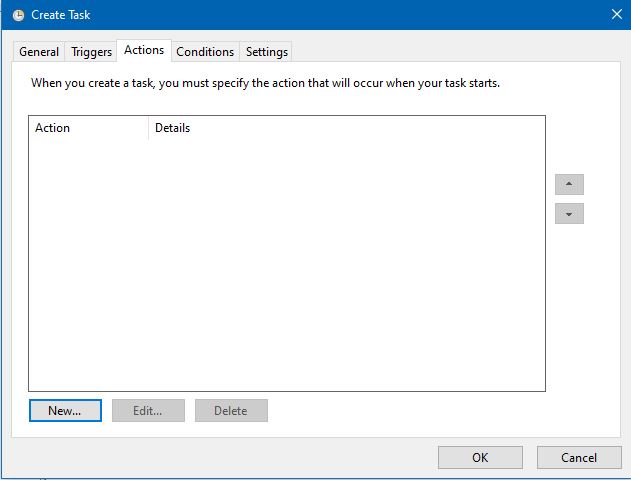Close the Create Task dialog window
This screenshot has width=631, height=480.
point(615,15)
